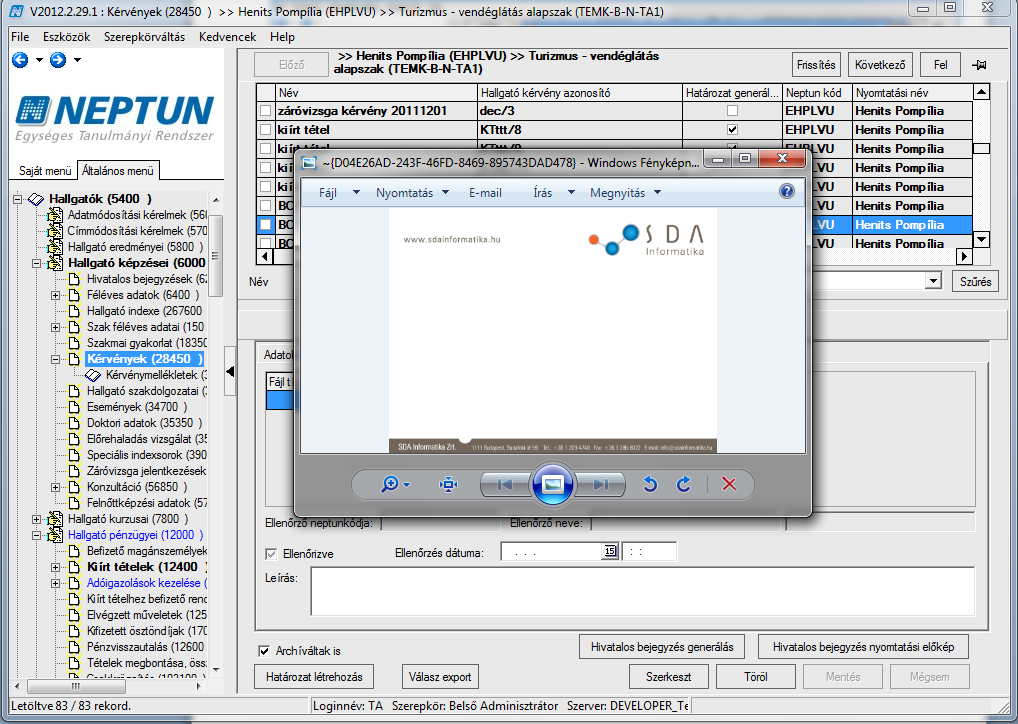Viewport: 1018px width, 724px height.
Task: Click the Adatmódosítási kérelmek node icon
Action: click(56, 215)
